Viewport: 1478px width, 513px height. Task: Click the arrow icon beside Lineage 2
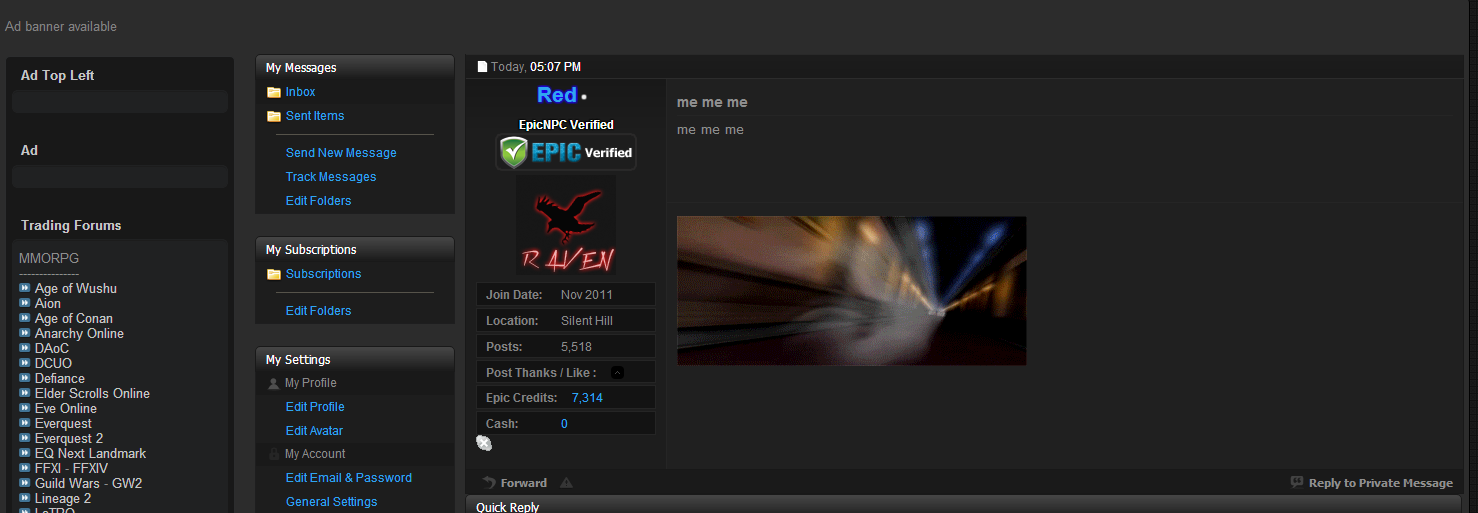coord(25,498)
